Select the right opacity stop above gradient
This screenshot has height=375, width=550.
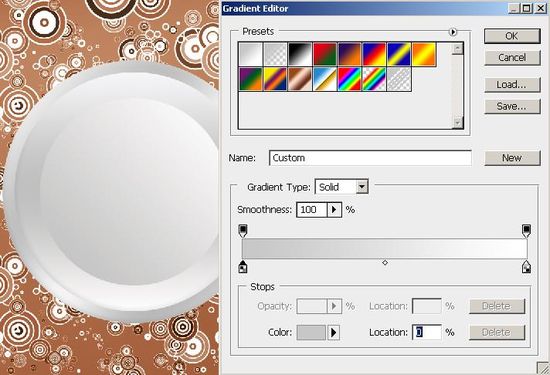point(526,230)
